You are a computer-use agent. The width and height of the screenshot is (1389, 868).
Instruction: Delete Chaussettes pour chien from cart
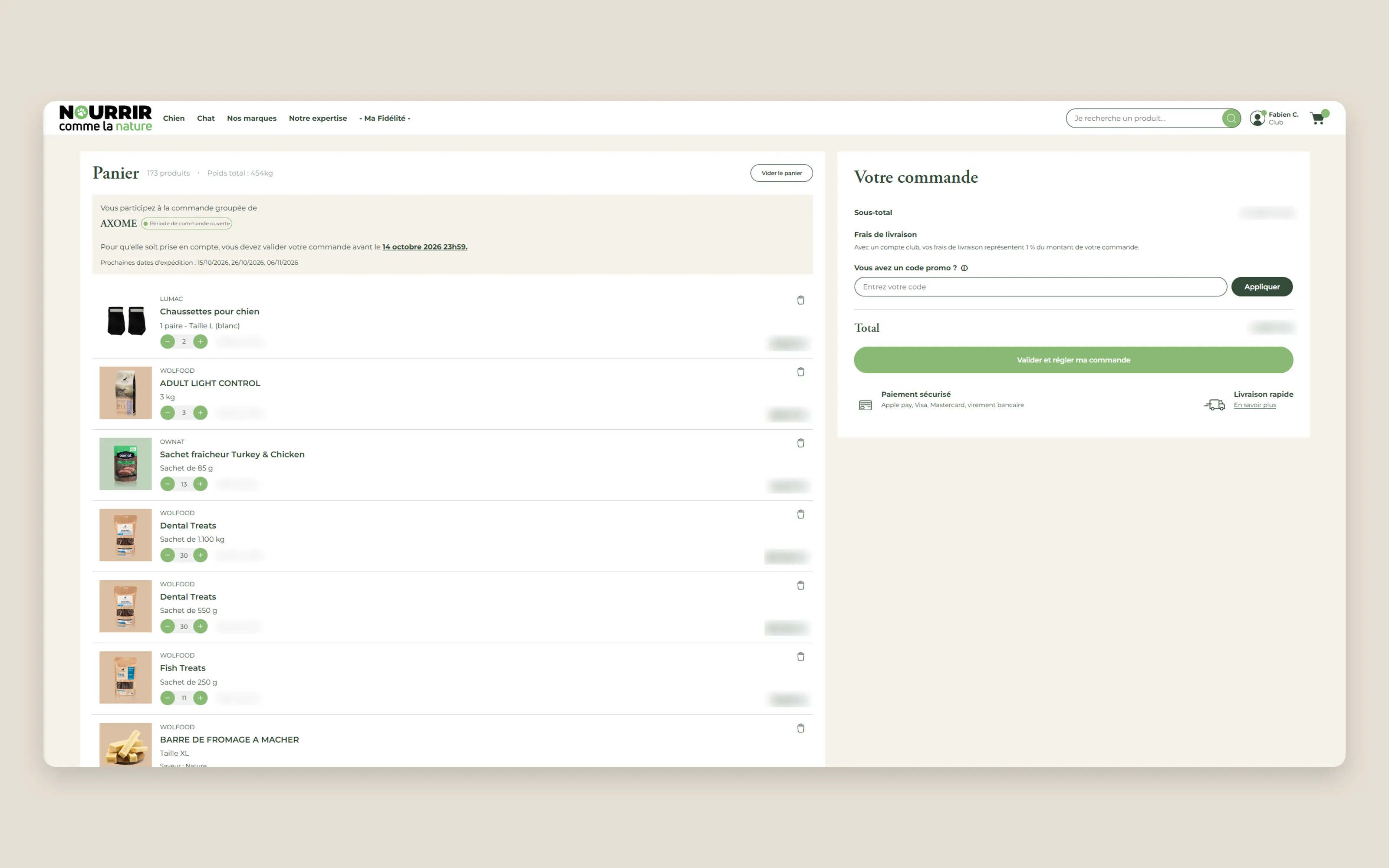pyautogui.click(x=801, y=300)
